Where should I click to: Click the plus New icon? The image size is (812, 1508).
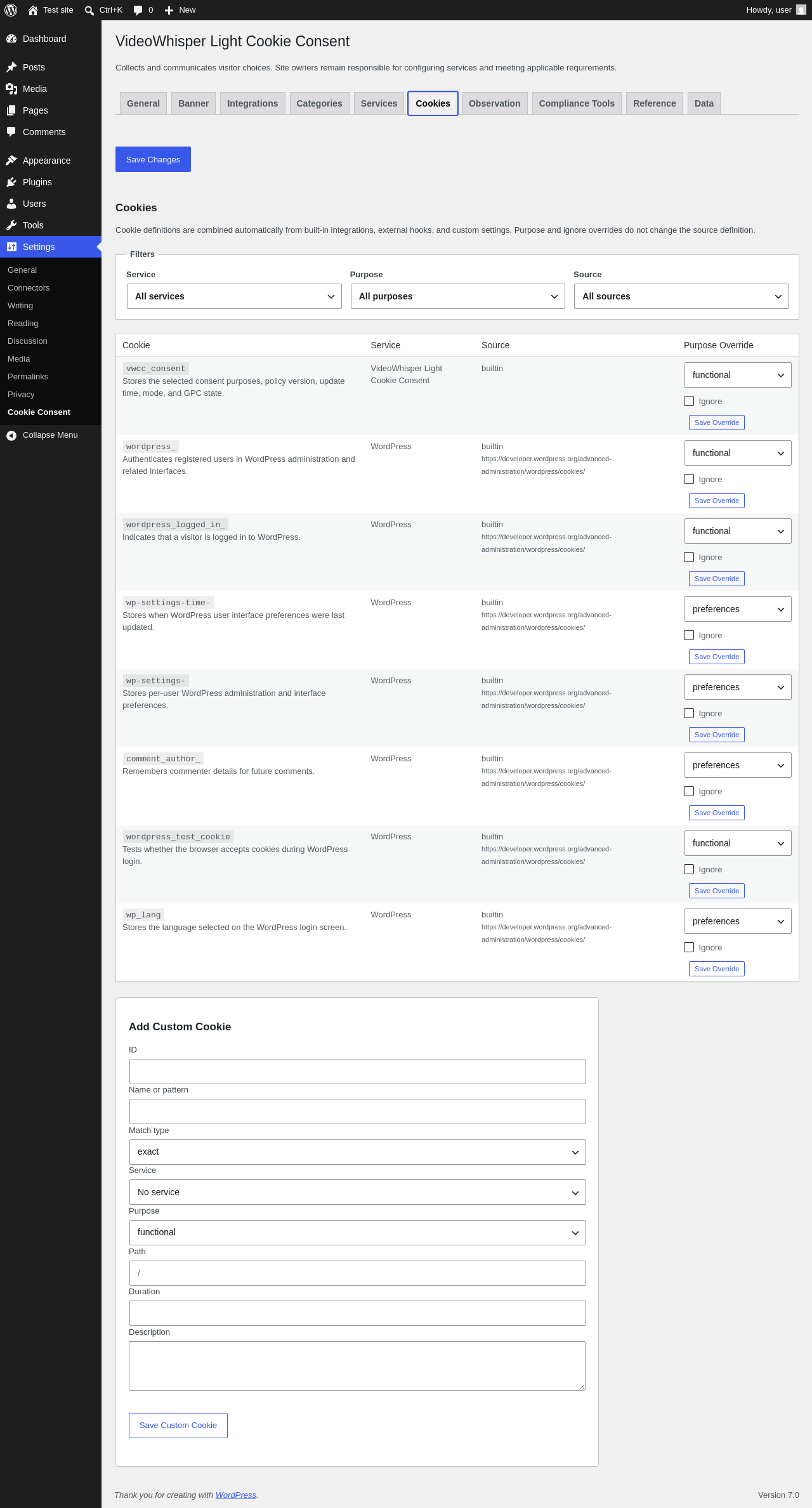pos(169,10)
